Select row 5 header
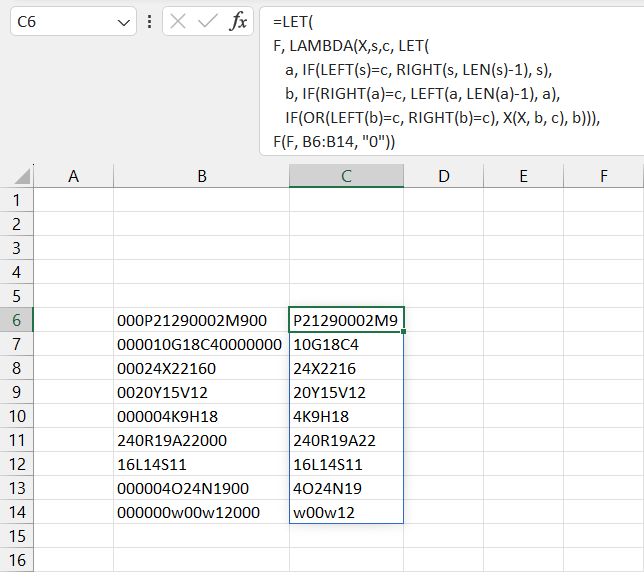Screen dimensions: 644x572 (16, 296)
